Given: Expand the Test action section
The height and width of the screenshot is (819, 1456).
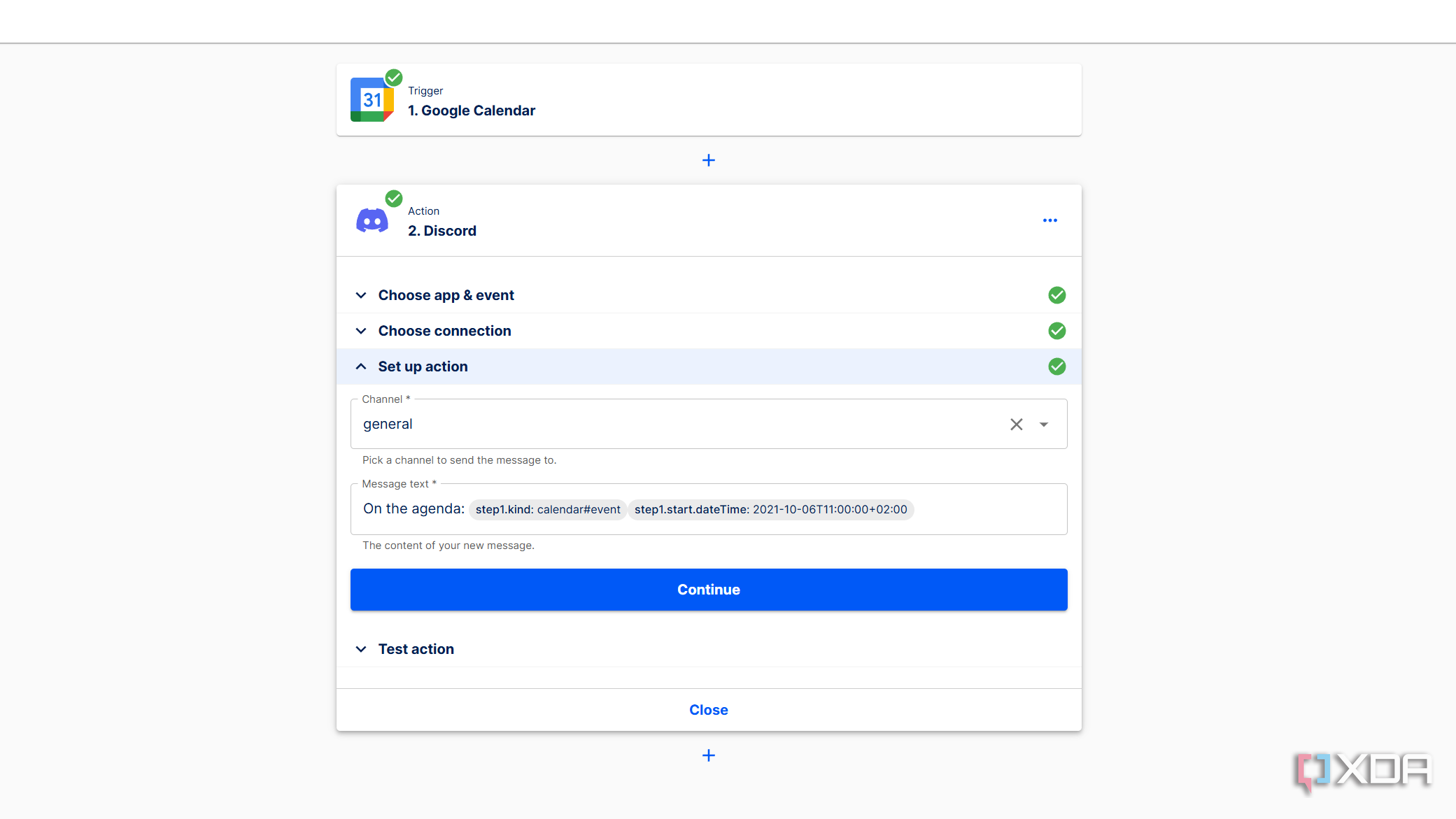Looking at the screenshot, I should pos(361,649).
